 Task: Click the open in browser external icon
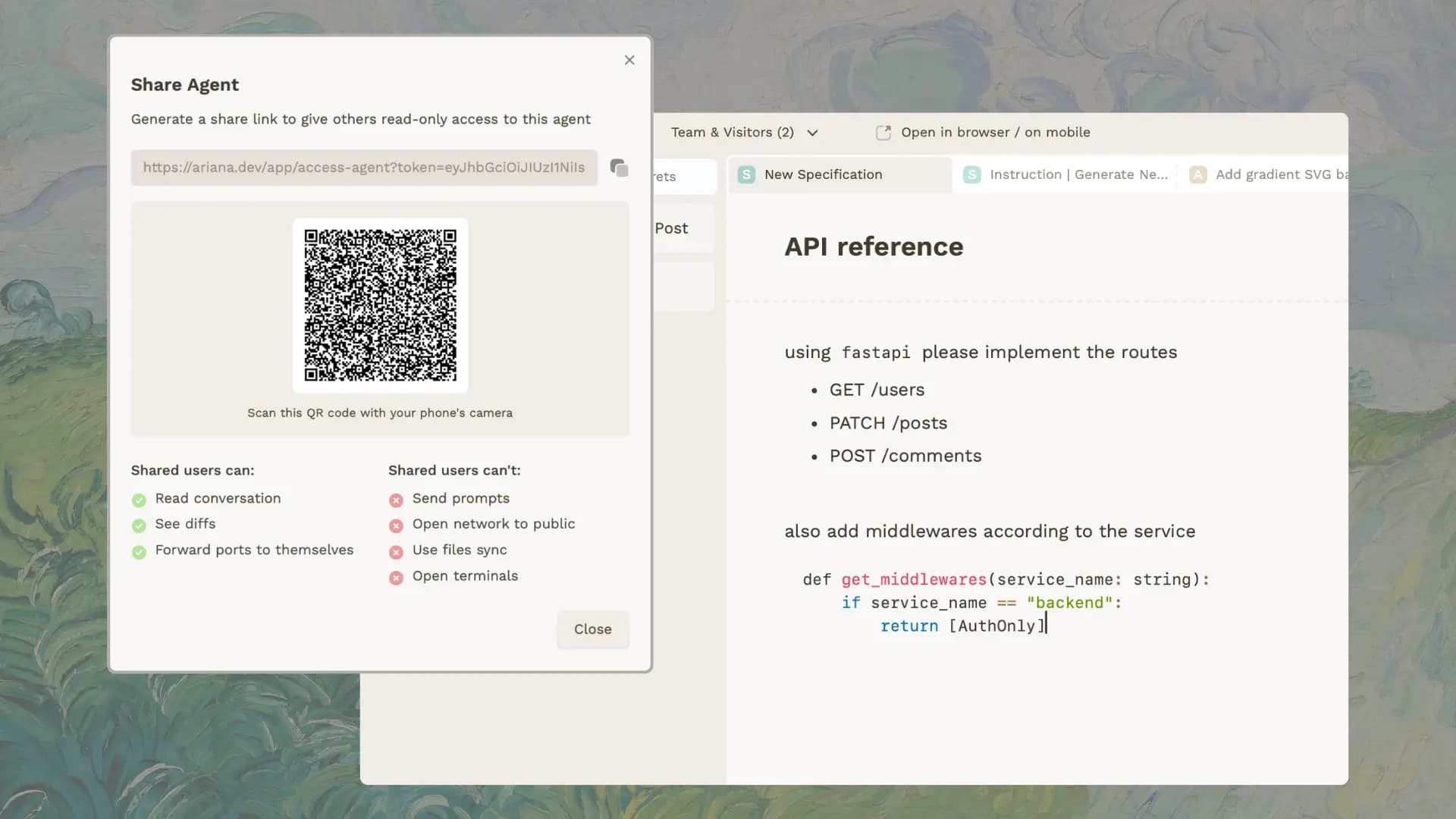[883, 133]
